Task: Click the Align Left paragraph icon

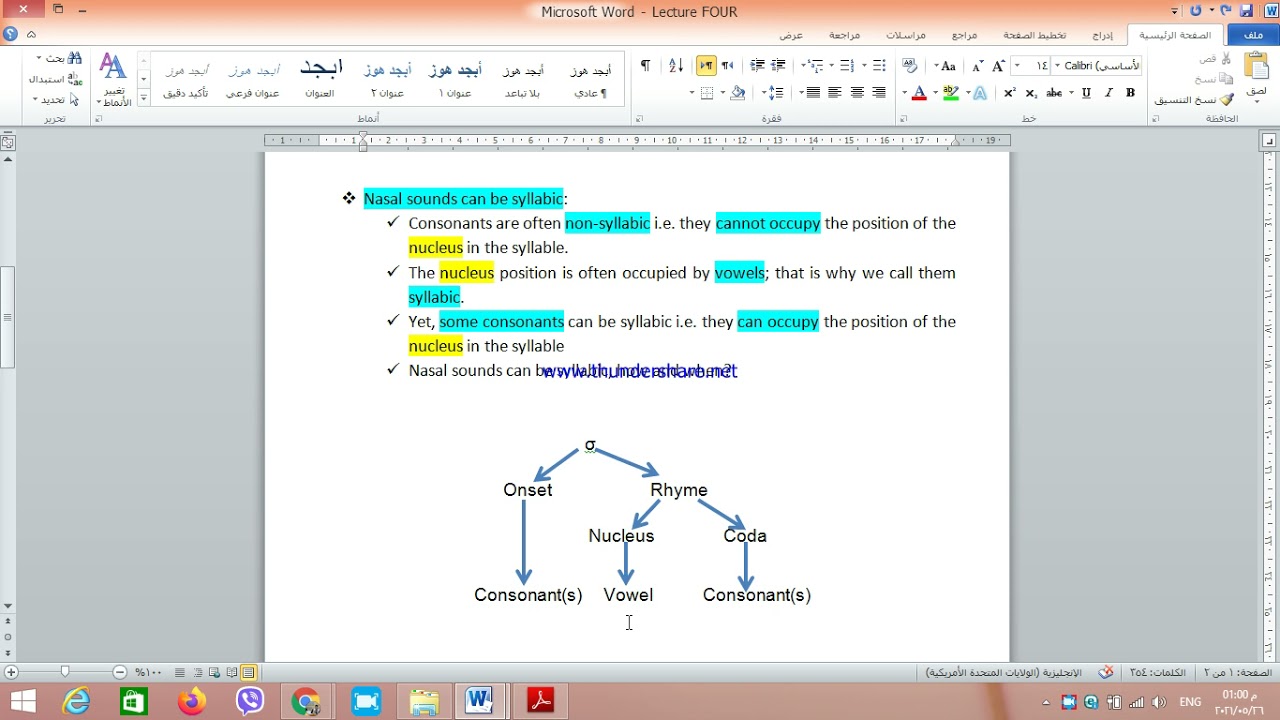Action: 835,93
